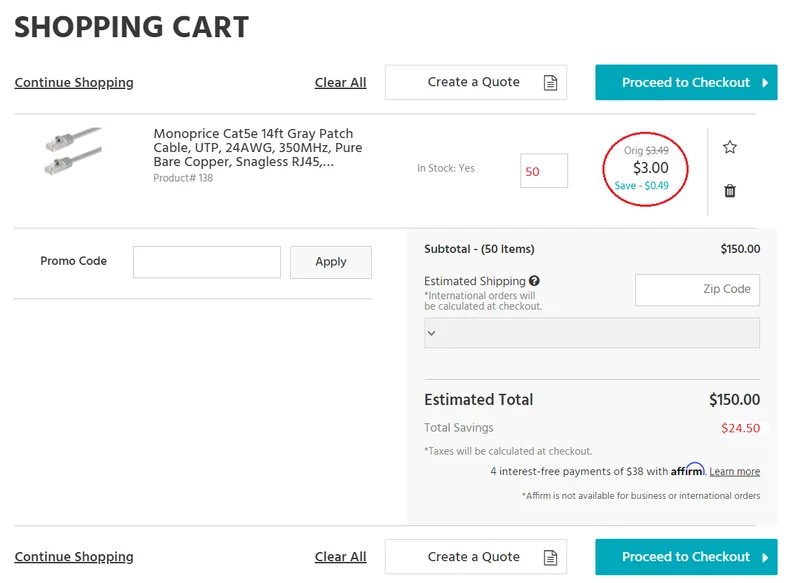
Task: Click the Zip Code input field
Action: pyautogui.click(x=697, y=290)
